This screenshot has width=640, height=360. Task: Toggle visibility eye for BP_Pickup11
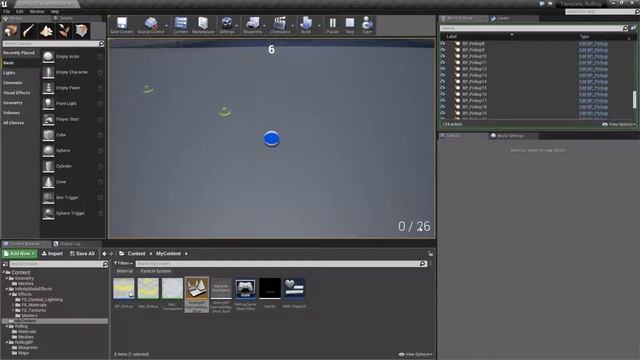(x=443, y=62)
